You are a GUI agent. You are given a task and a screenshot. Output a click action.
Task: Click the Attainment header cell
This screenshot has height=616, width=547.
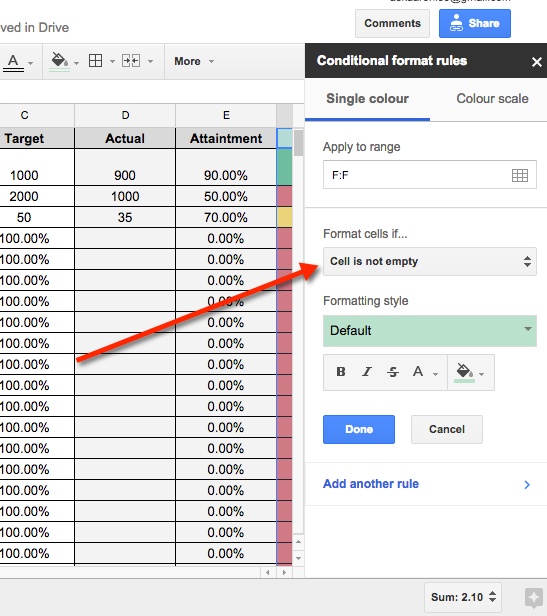coord(226,138)
